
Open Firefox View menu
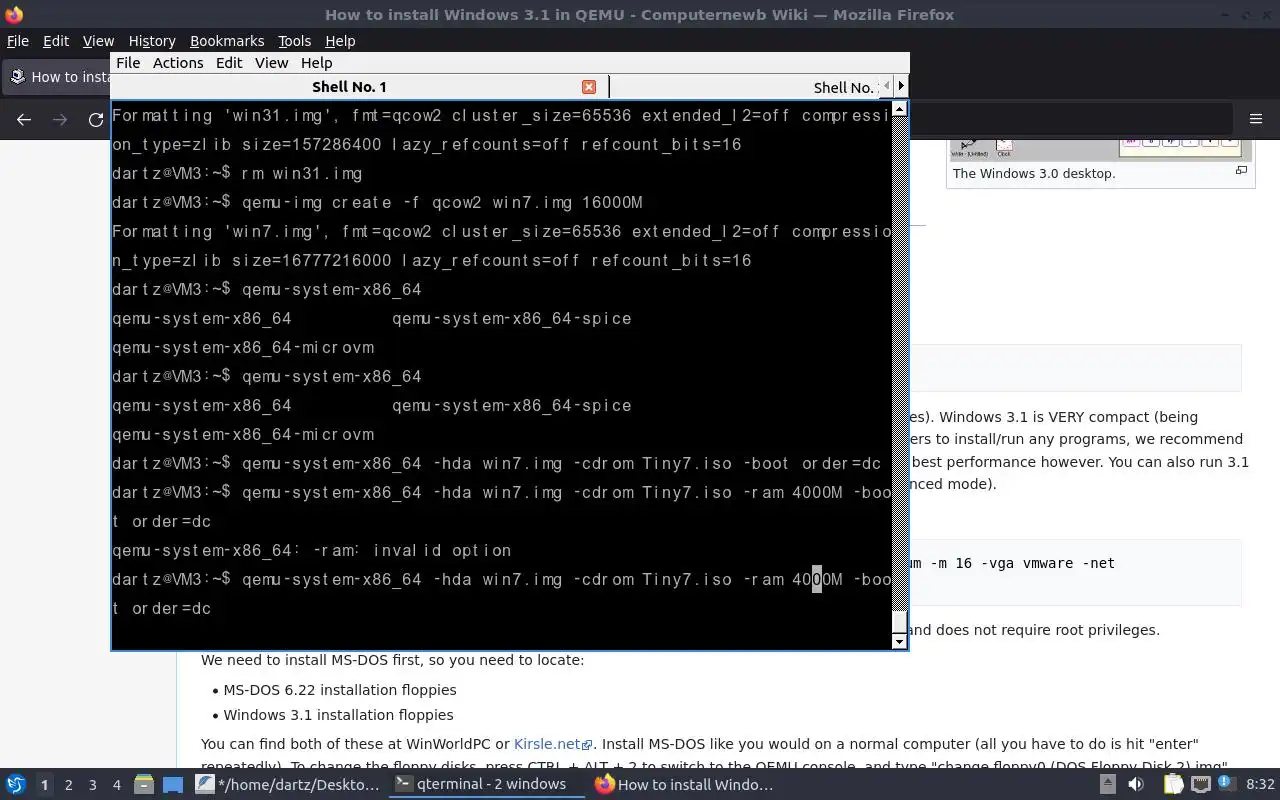click(x=98, y=41)
